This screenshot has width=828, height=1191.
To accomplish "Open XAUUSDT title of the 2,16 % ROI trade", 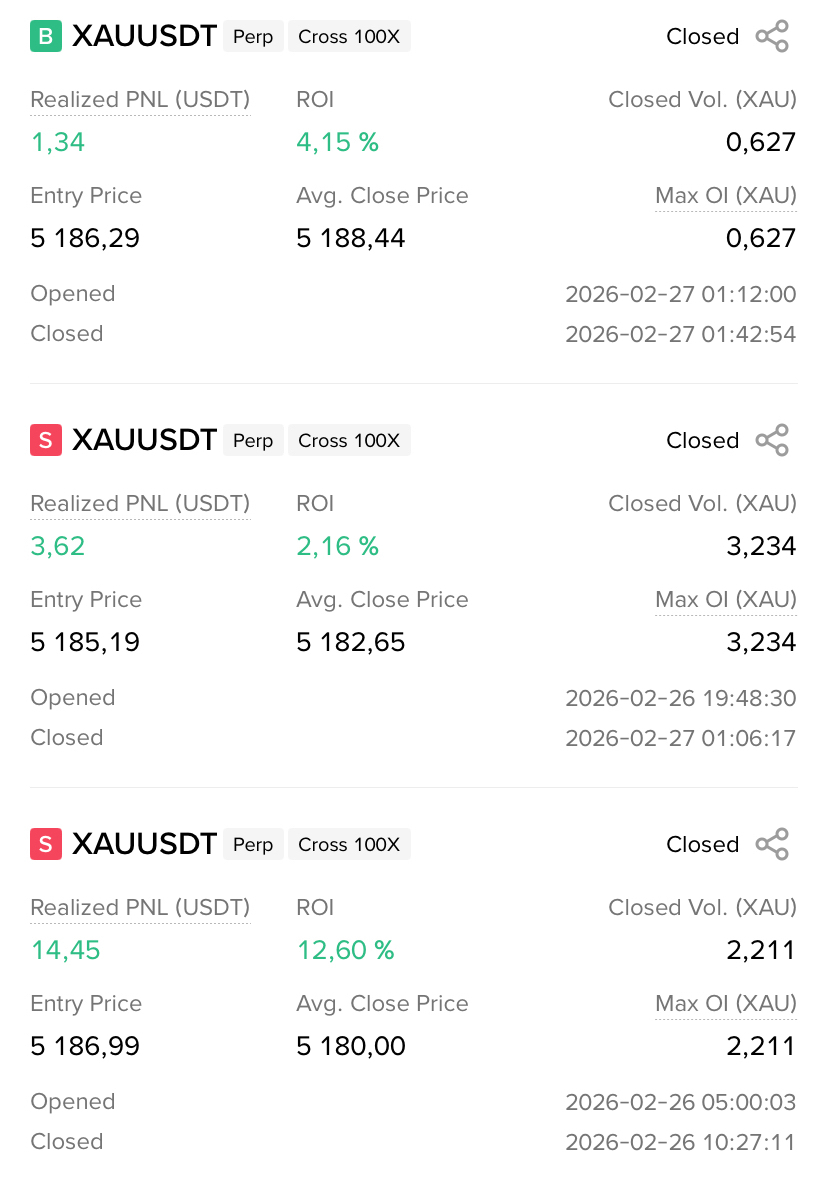I will (x=144, y=441).
